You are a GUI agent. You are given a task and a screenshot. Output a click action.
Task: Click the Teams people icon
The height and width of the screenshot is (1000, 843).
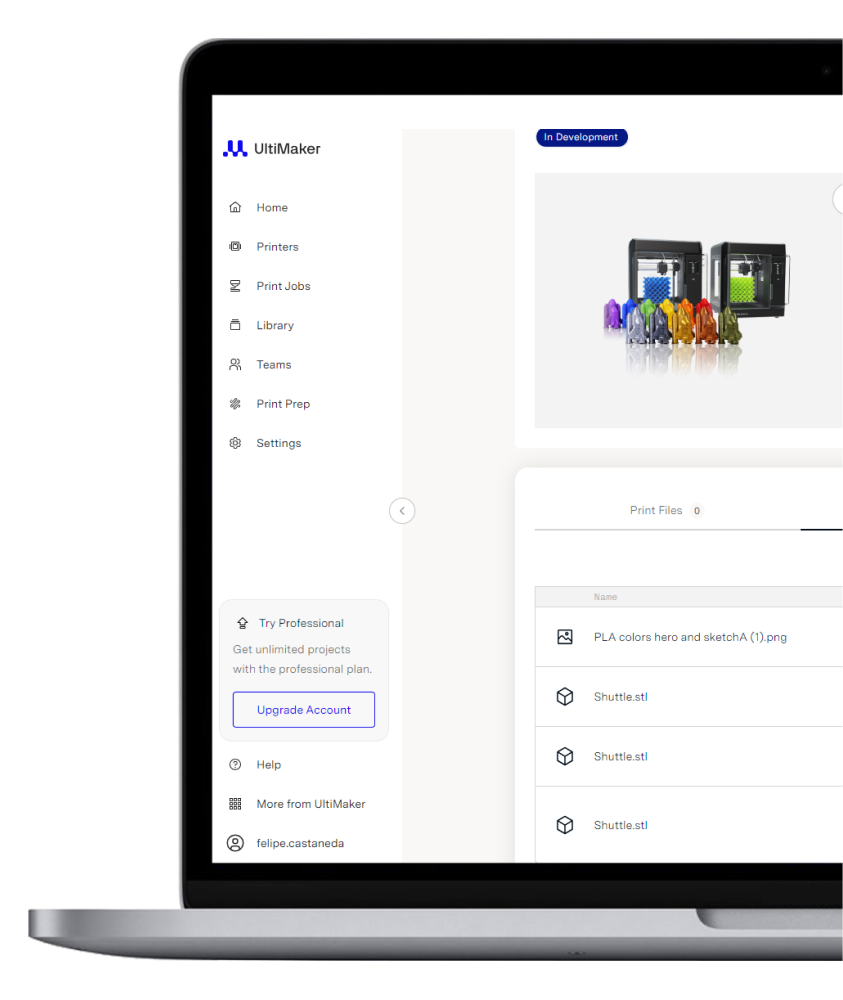[236, 365]
